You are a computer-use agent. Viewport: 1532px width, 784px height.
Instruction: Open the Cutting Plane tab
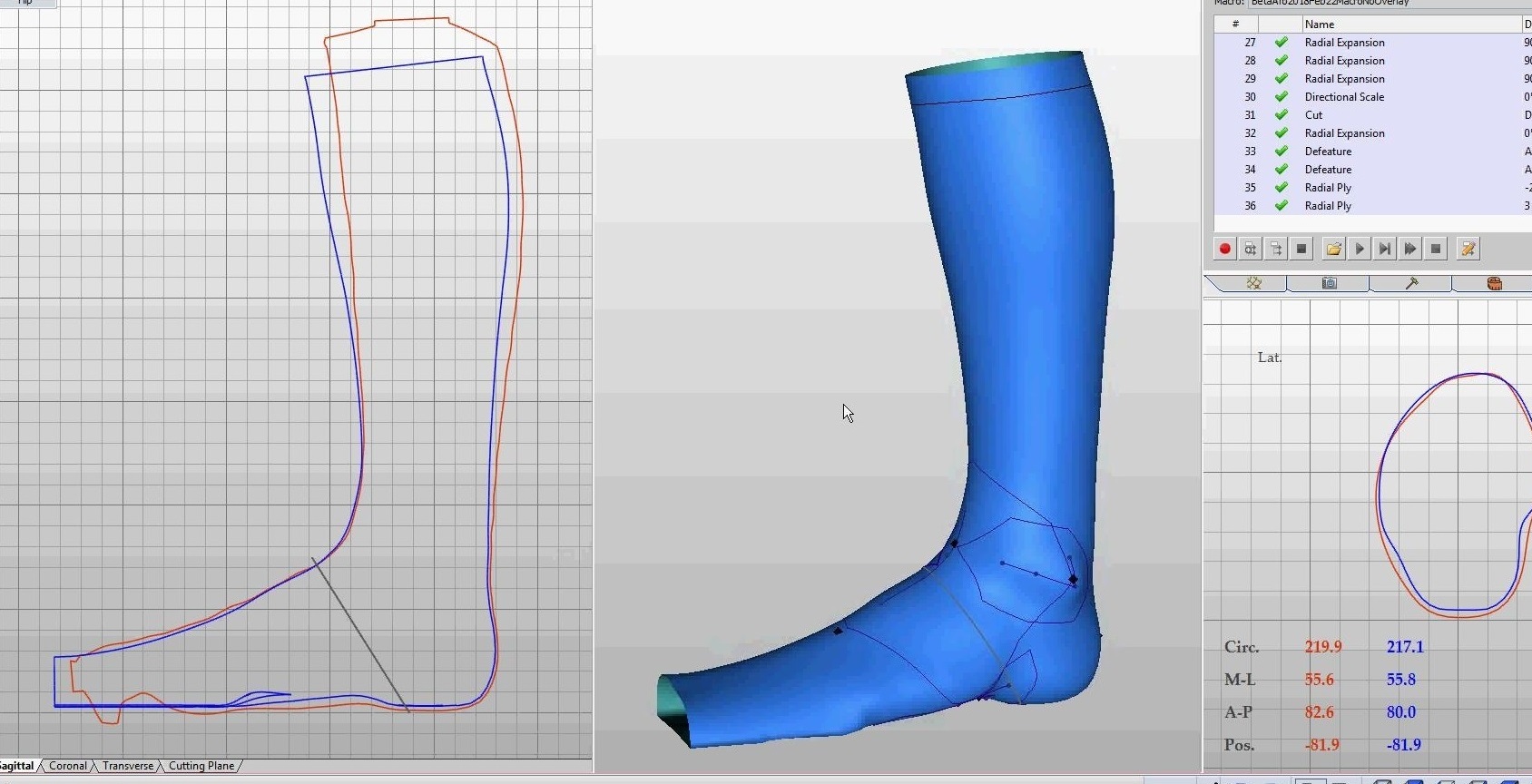point(201,766)
